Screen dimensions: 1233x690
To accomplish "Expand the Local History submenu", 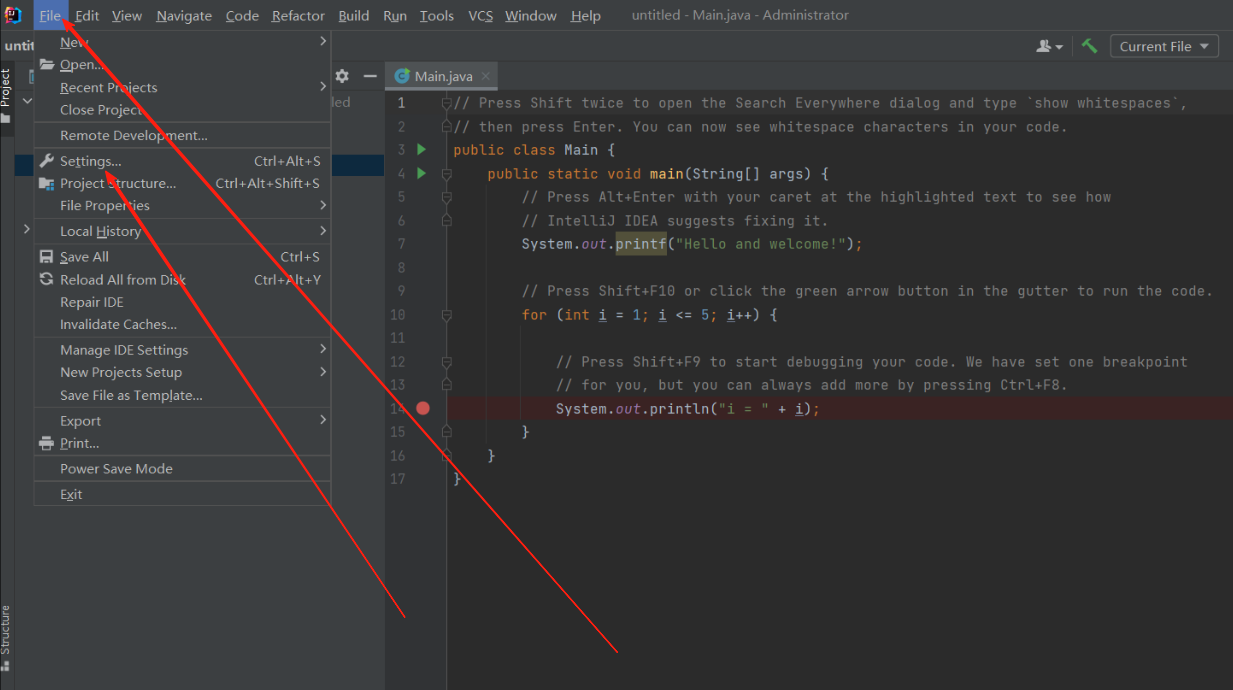I will [182, 231].
